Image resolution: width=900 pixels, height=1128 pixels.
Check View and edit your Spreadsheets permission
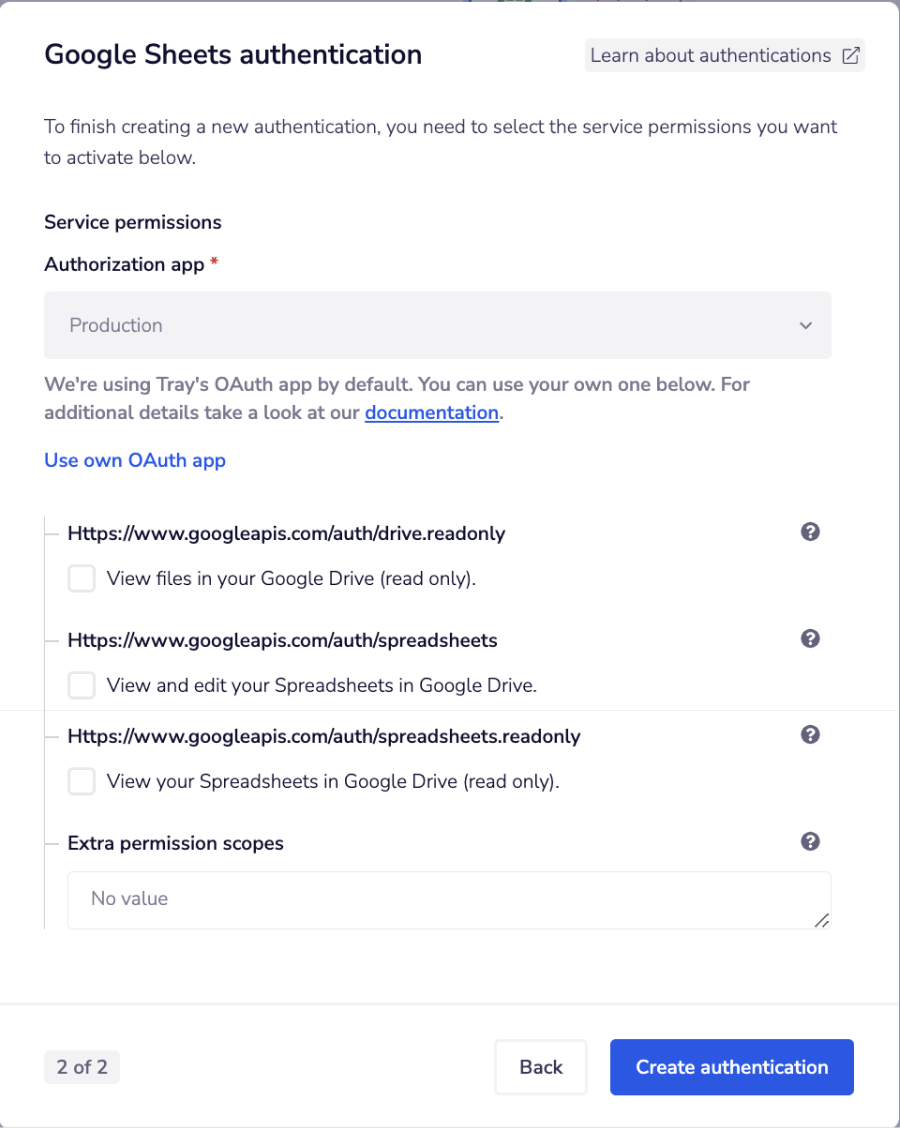[81, 685]
